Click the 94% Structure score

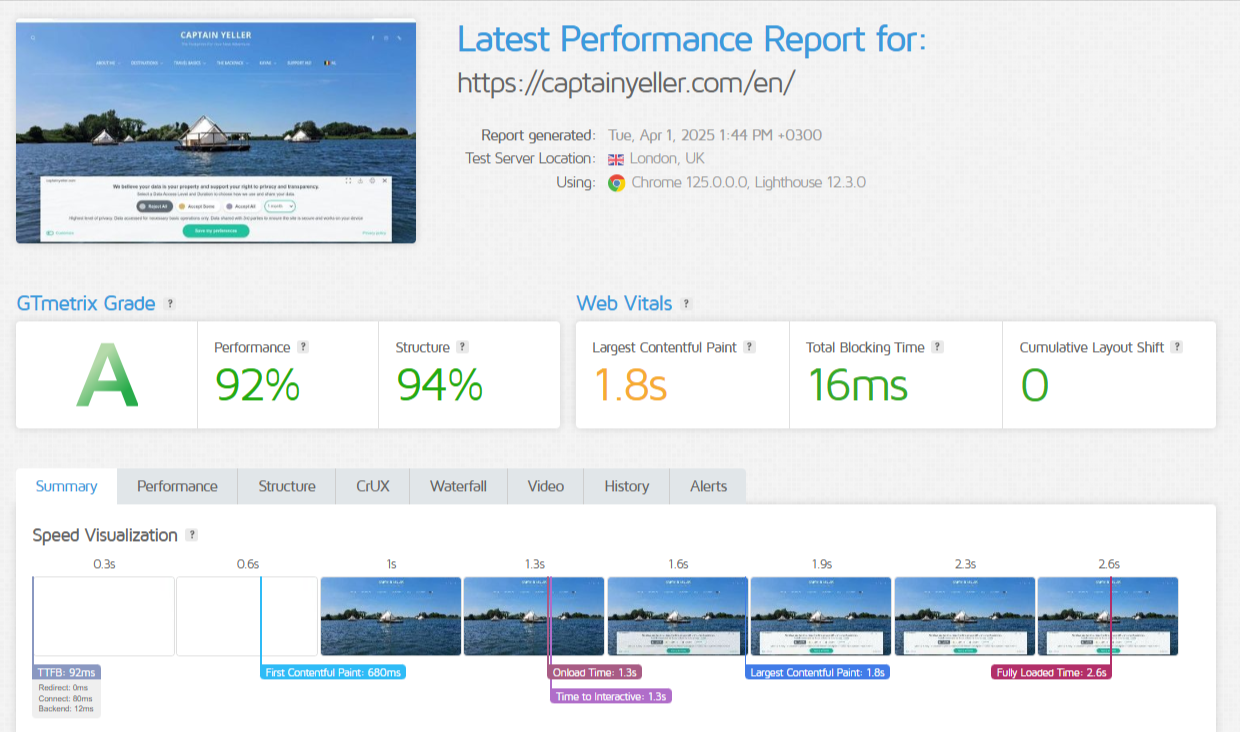440,385
